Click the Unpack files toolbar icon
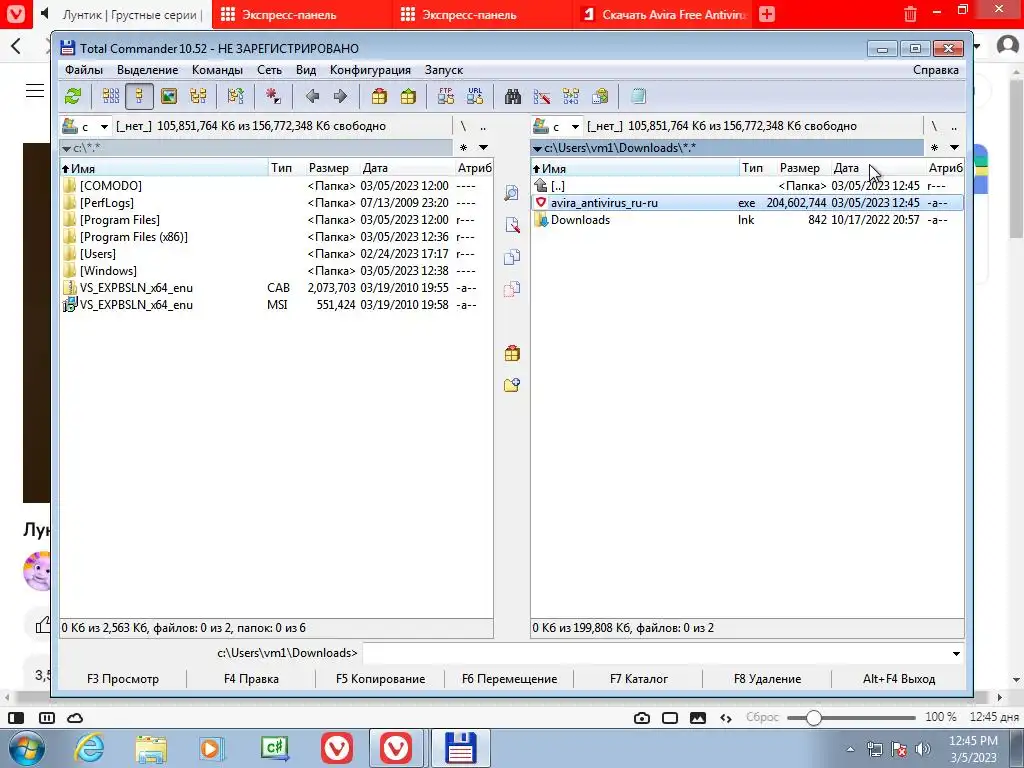The width and height of the screenshot is (1024, 768). point(408,97)
